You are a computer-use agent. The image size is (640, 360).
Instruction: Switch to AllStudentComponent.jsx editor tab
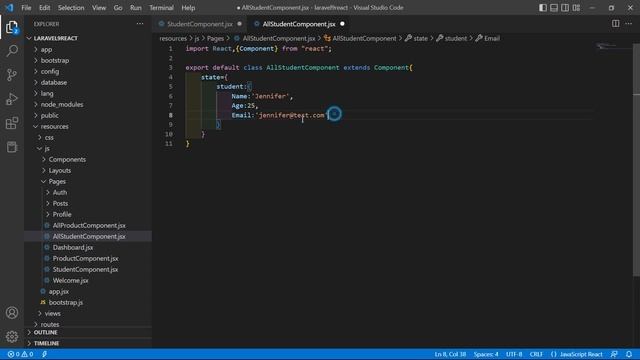pos(299,24)
